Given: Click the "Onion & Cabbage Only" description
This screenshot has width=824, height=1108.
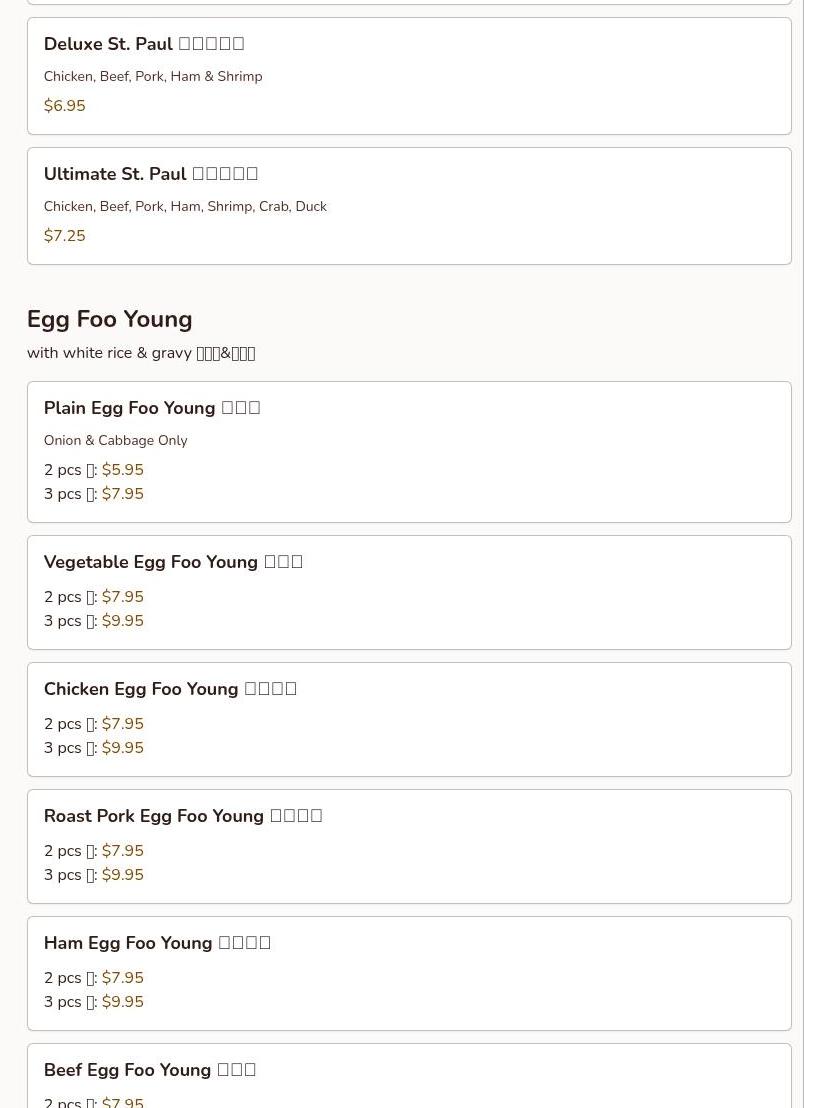Looking at the screenshot, I should pyautogui.click(x=116, y=441).
